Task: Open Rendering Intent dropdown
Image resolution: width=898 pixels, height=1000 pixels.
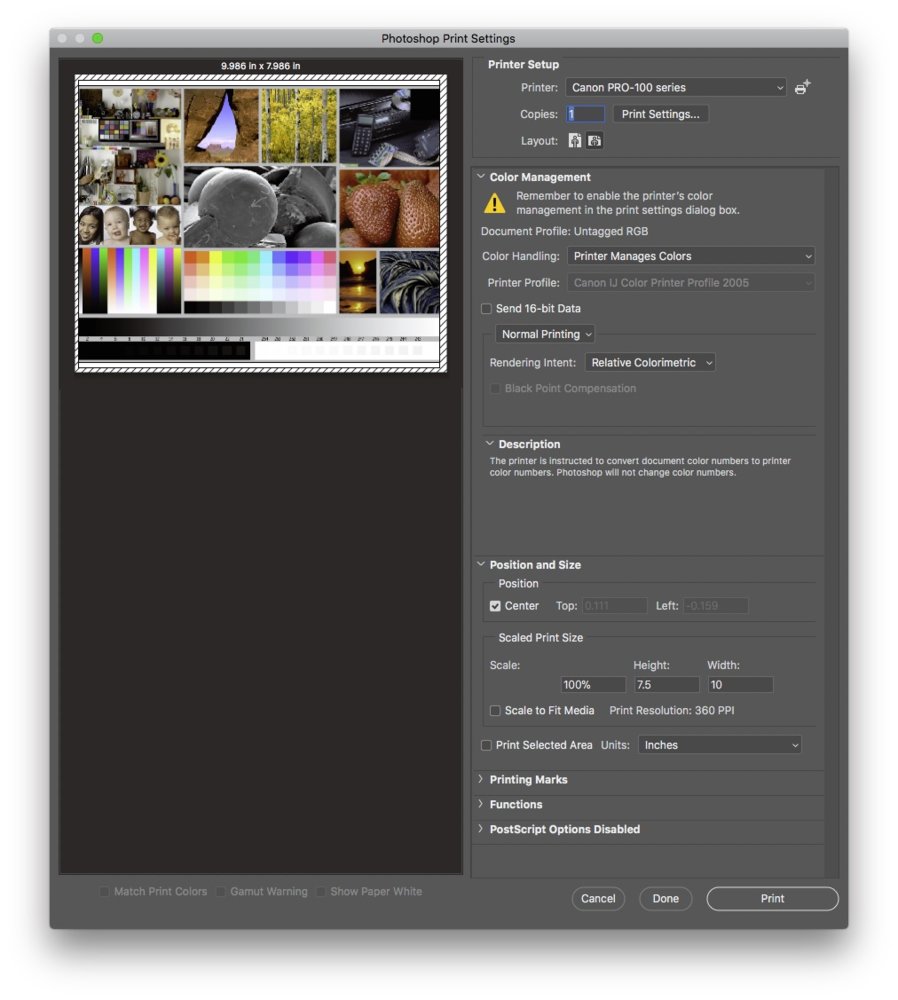Action: tap(650, 362)
